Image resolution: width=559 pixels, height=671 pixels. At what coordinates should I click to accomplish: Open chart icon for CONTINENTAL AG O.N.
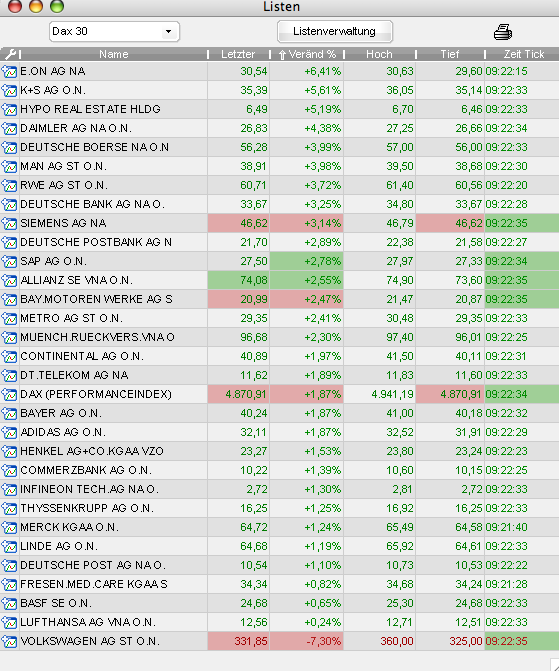pos(9,356)
